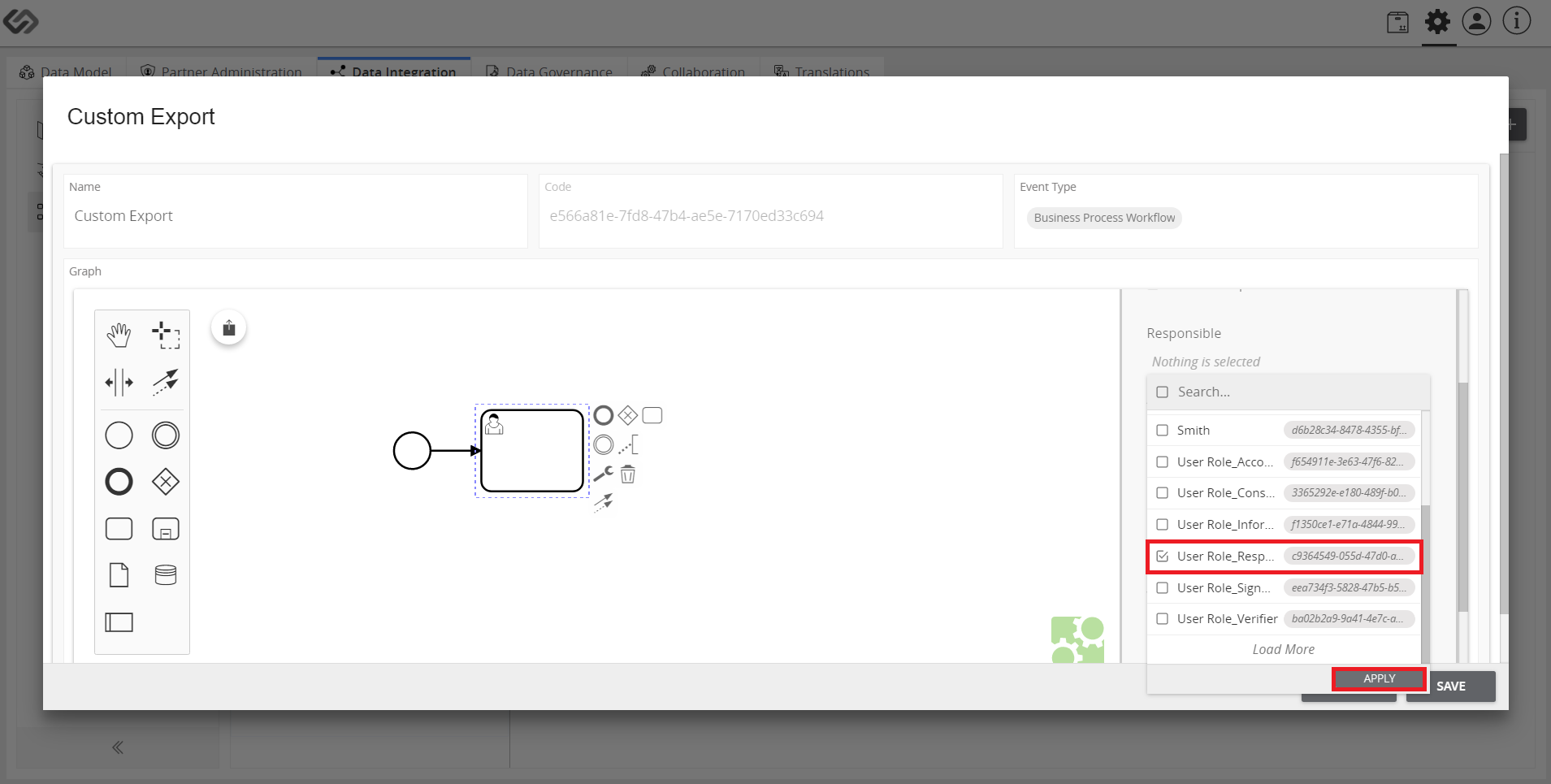Switch to the Partner Administration tab
The image size is (1551, 784).
(x=221, y=71)
